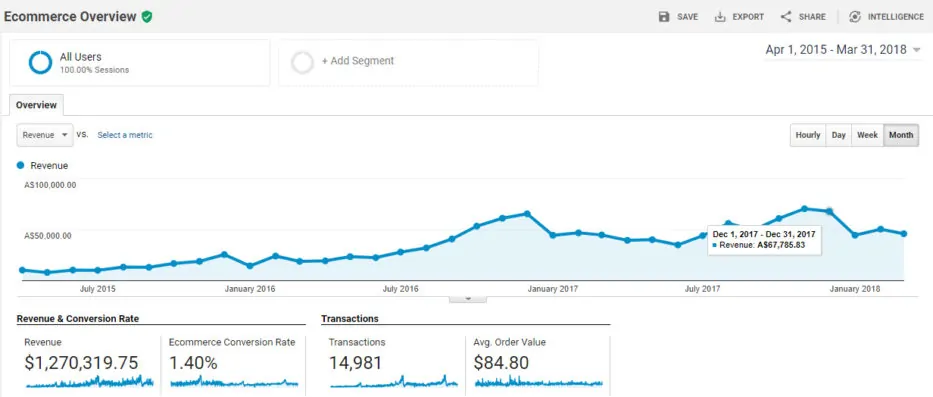Click the $84.80 average order value
Screen dimensions: 933x397
[501, 362]
